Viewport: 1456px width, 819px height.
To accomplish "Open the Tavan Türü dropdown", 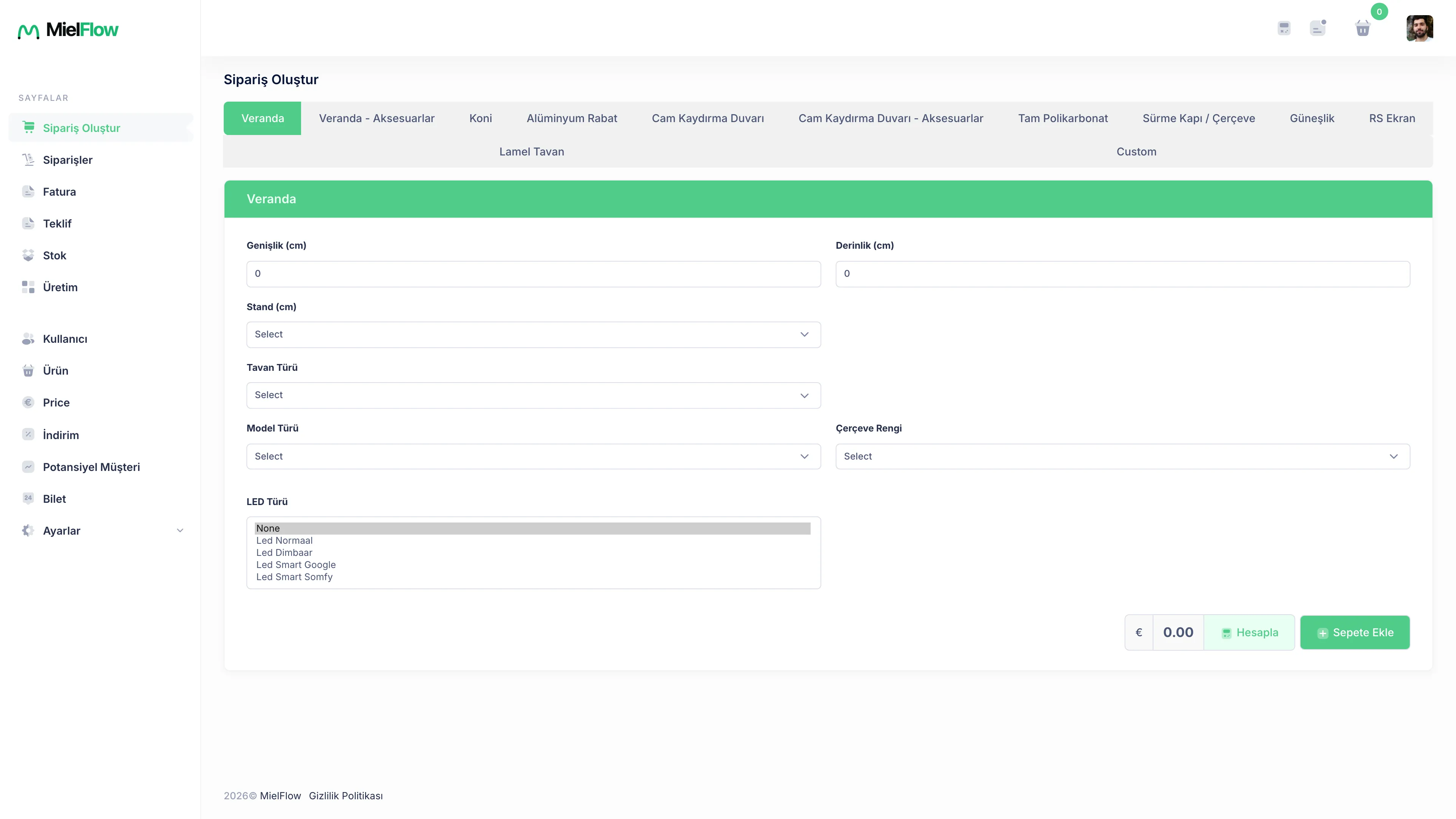I will [x=533, y=395].
